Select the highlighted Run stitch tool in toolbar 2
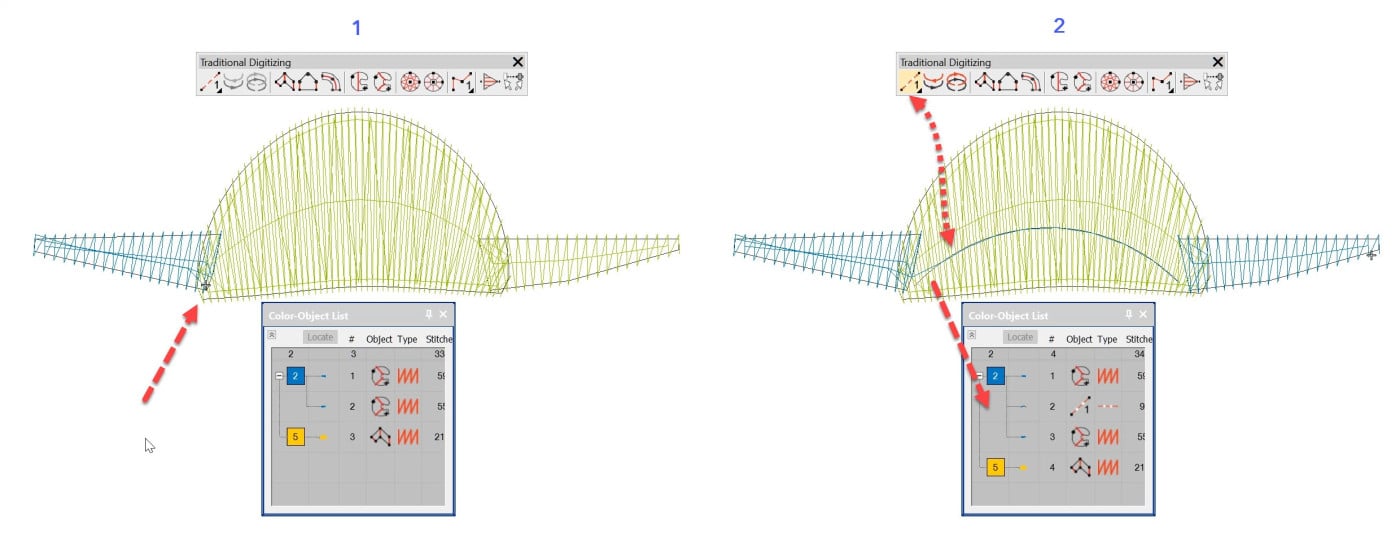 910,83
